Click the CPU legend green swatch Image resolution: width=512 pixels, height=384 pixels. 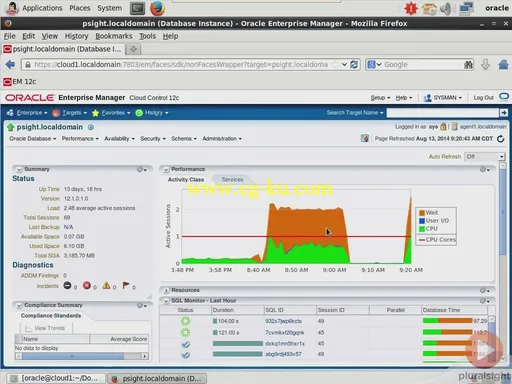(422, 229)
